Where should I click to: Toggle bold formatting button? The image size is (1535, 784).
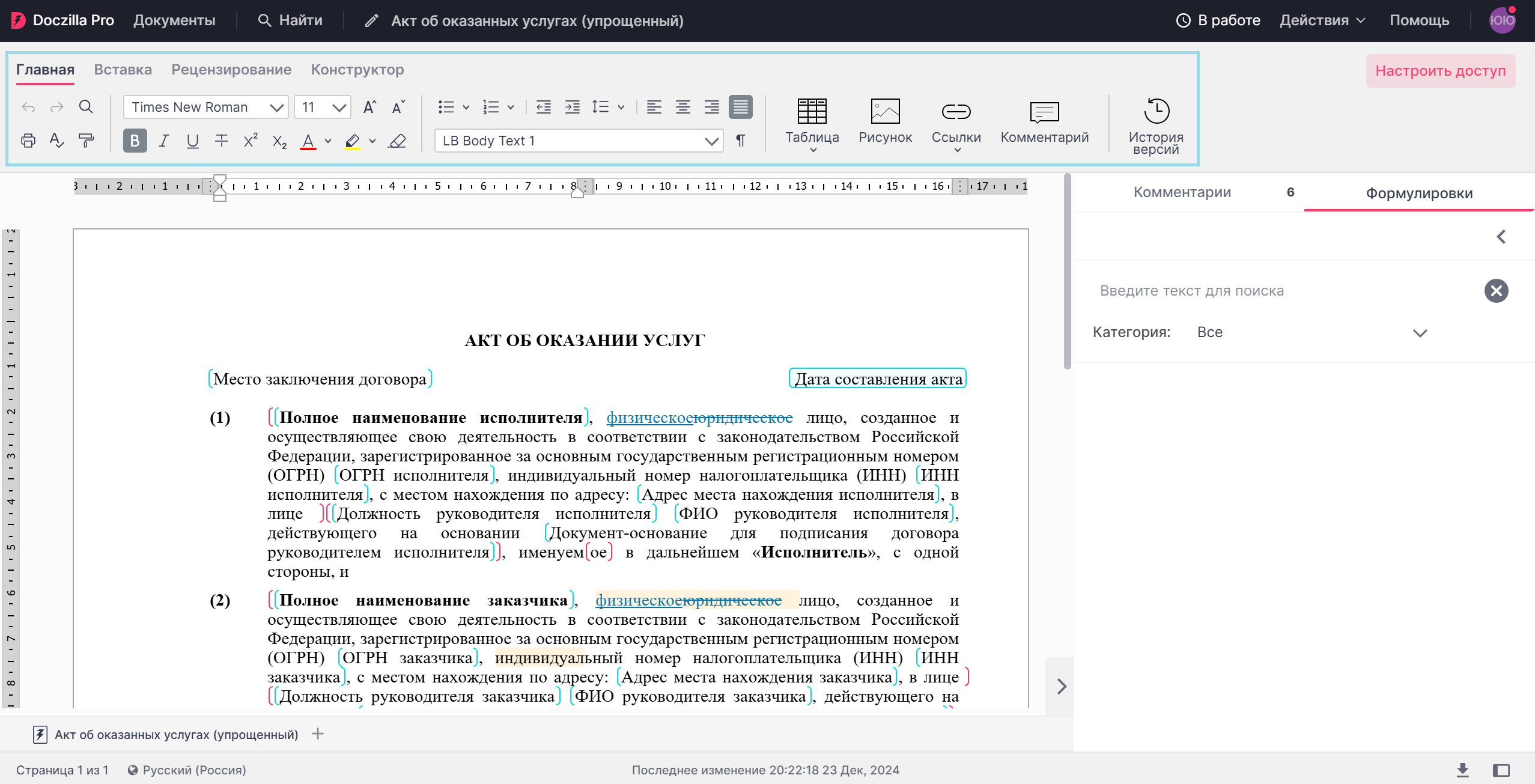pyautogui.click(x=135, y=141)
